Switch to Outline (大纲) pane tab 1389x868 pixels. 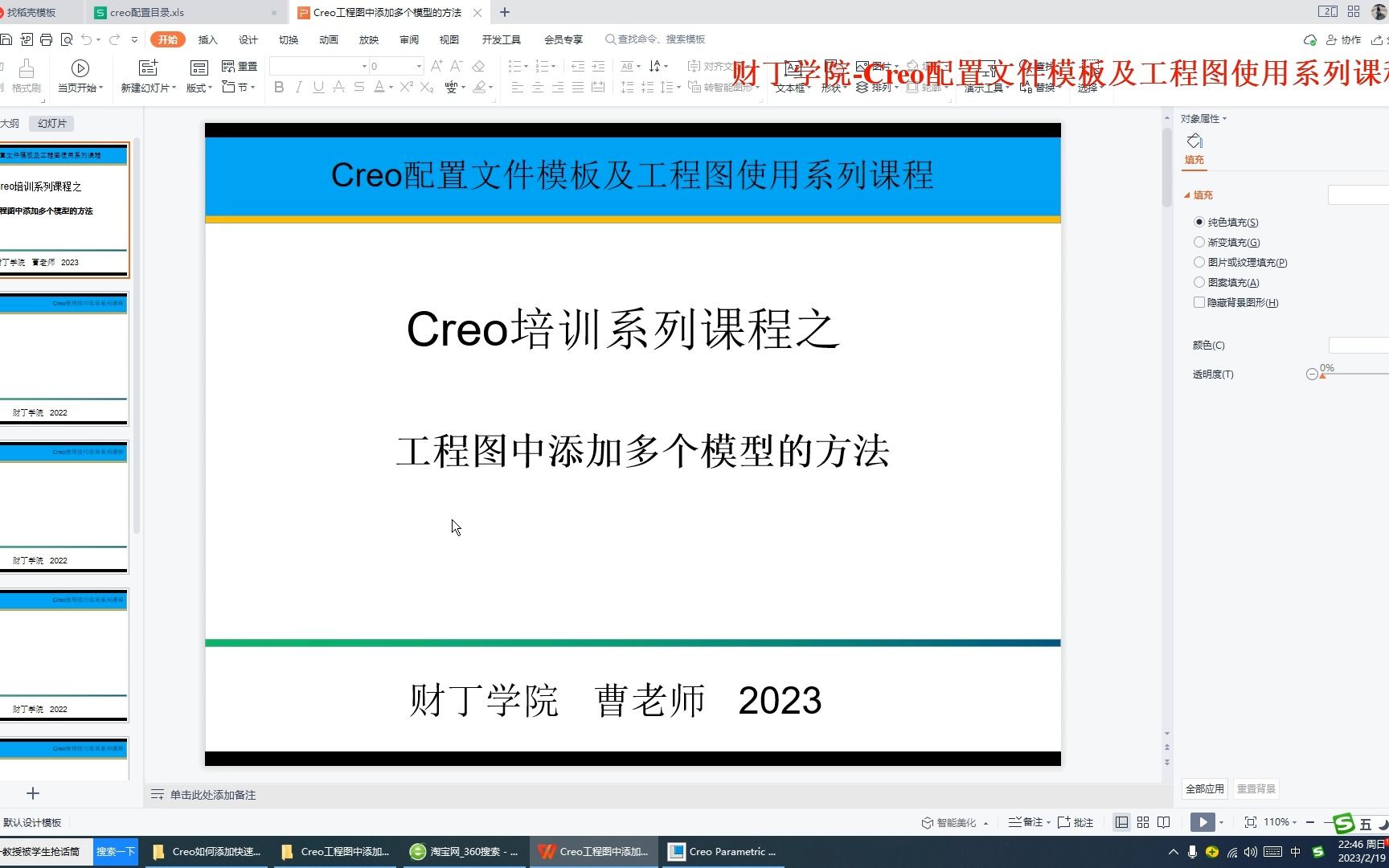[10, 123]
